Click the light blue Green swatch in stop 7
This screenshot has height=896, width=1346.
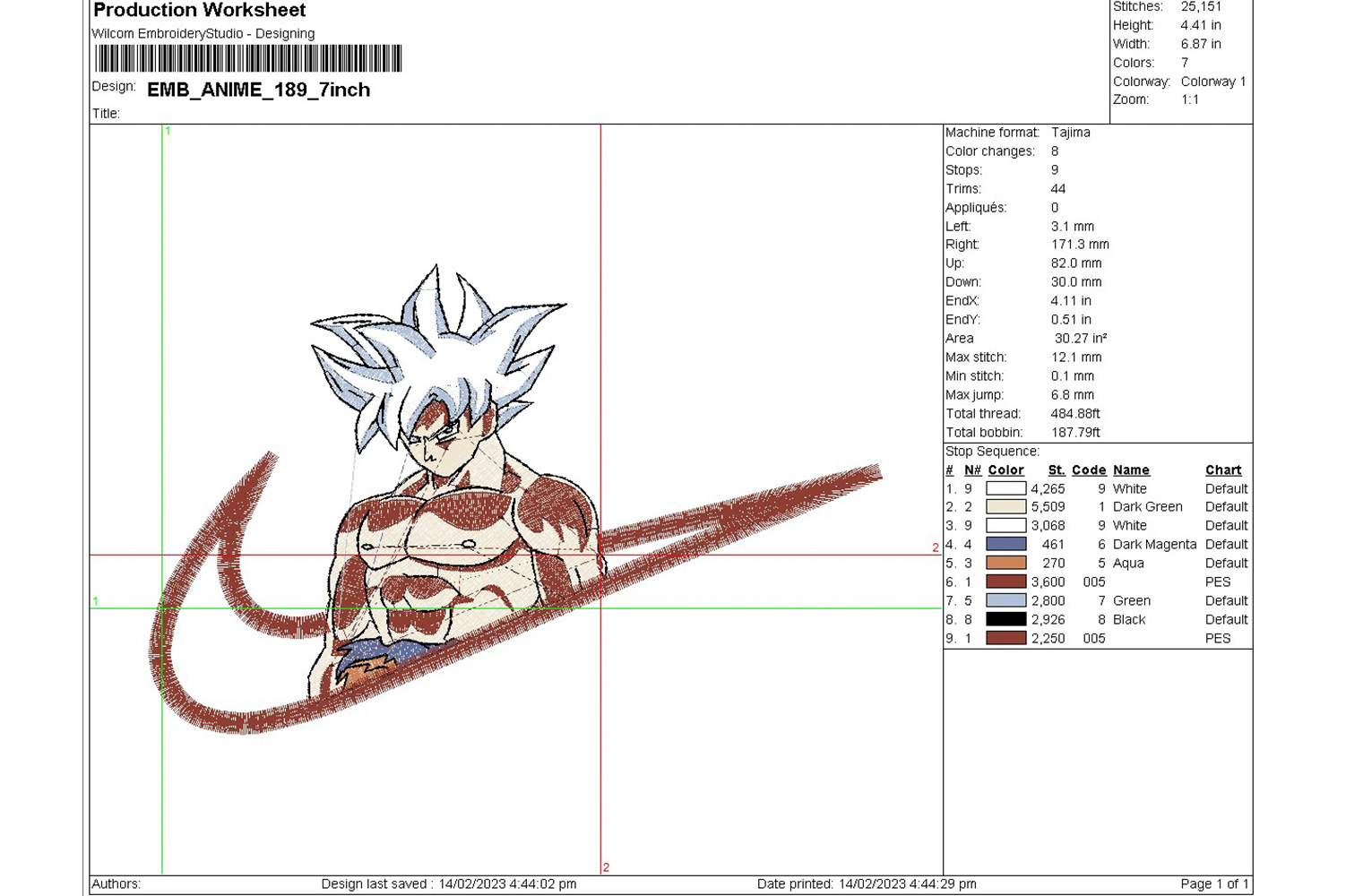pyautogui.click(x=1005, y=600)
